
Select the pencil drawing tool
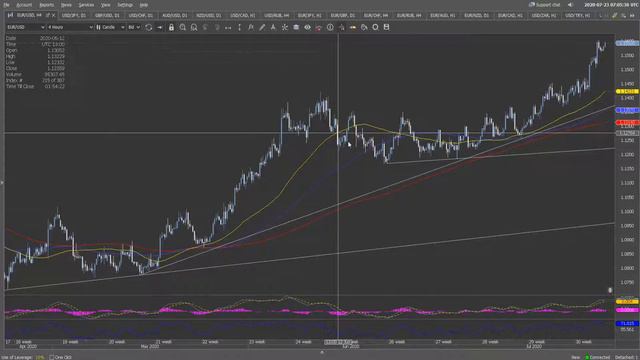262,27
